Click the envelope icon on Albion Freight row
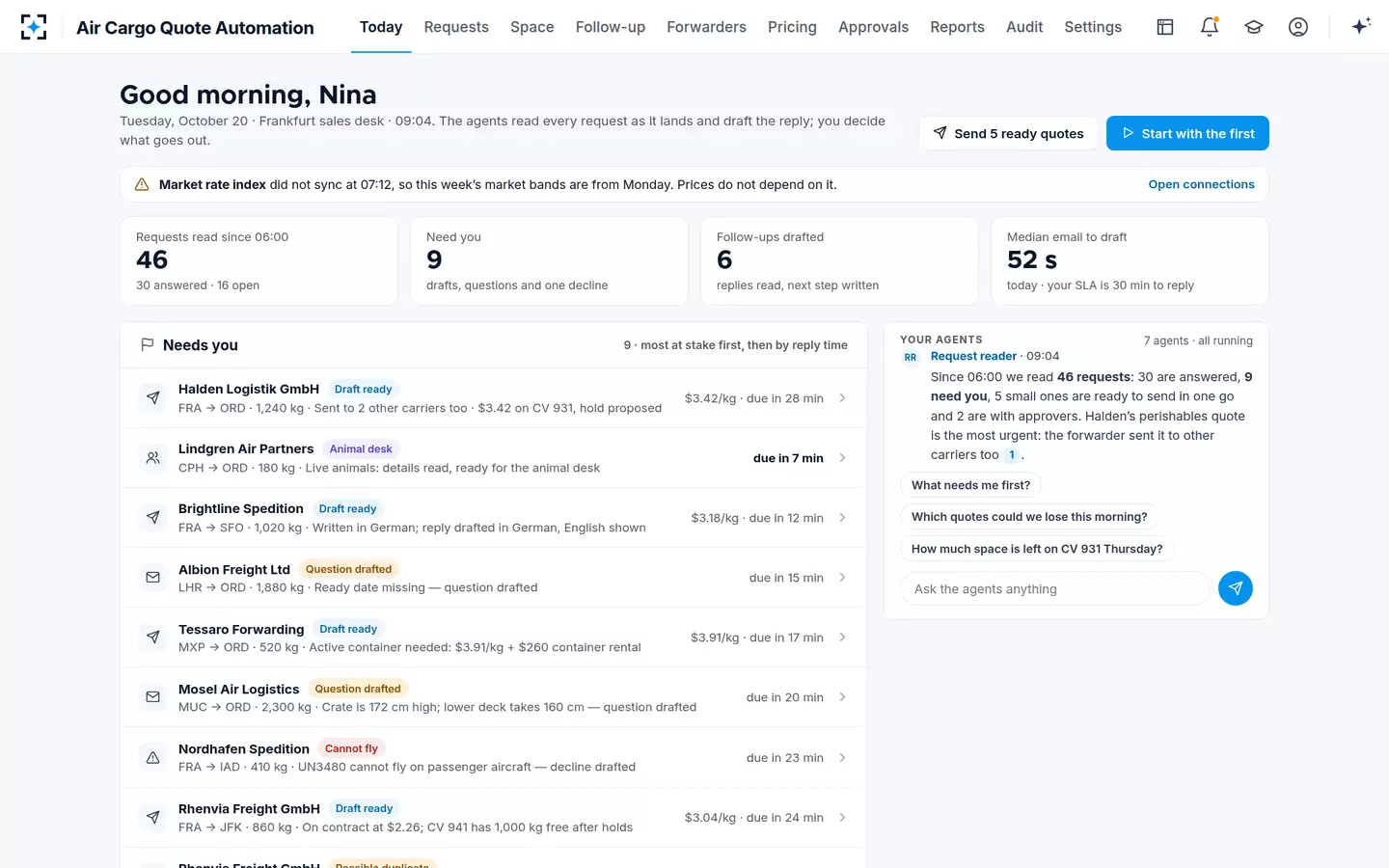Image resolution: width=1389 pixels, height=868 pixels. pos(152,578)
